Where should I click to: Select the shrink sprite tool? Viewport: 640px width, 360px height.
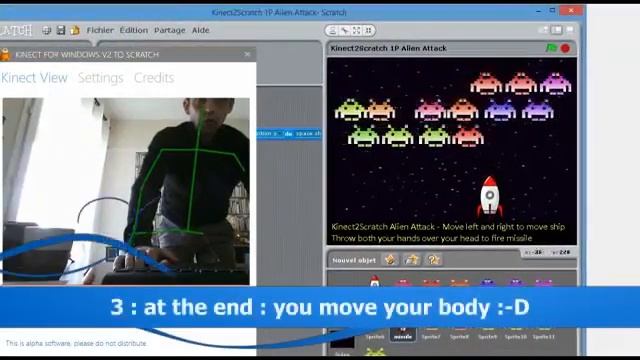coord(368,31)
